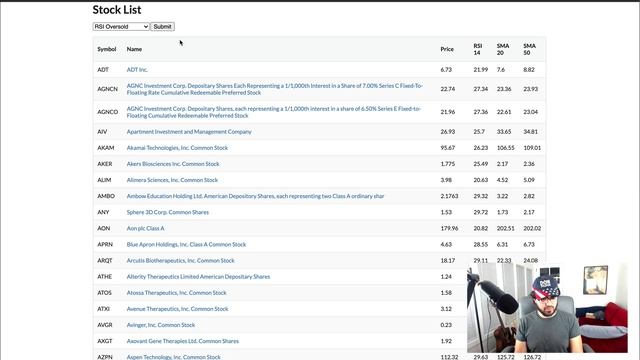Screen dimensions: 640x360
Task: Open Avinger, Inc. Common Stock link
Action: (x=161, y=325)
